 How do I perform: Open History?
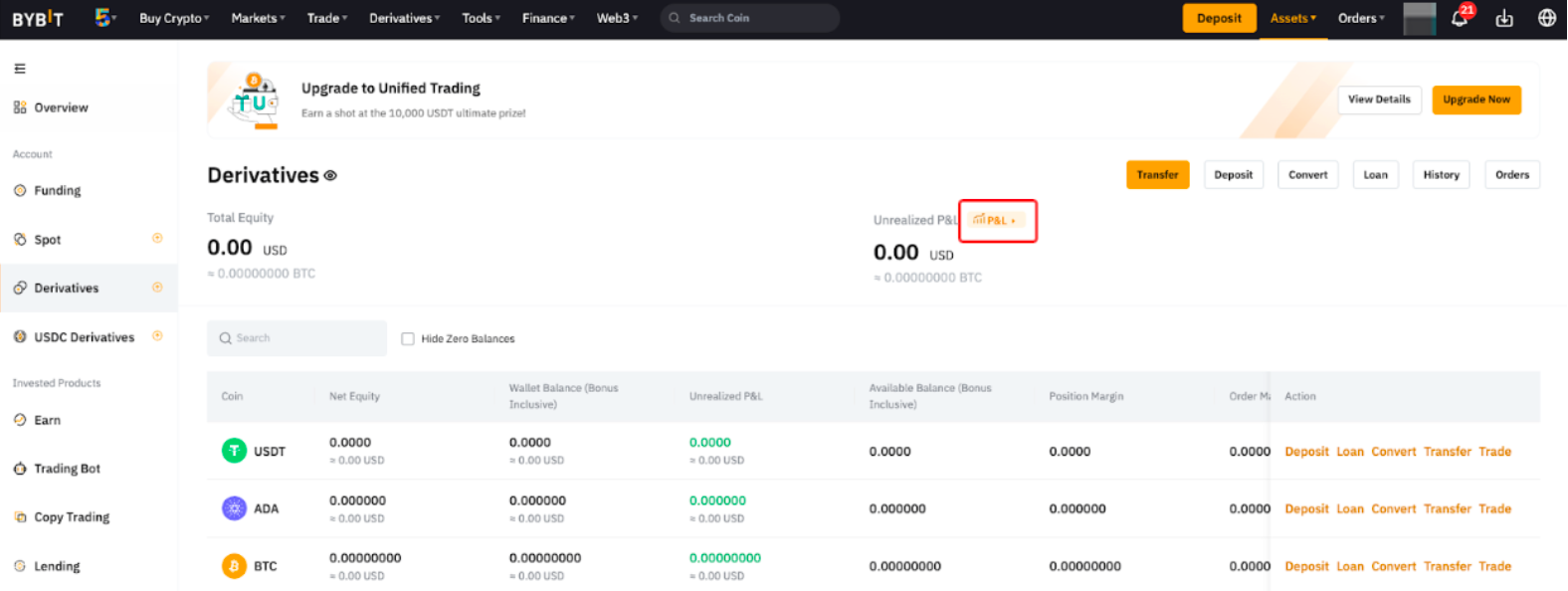pos(1441,175)
